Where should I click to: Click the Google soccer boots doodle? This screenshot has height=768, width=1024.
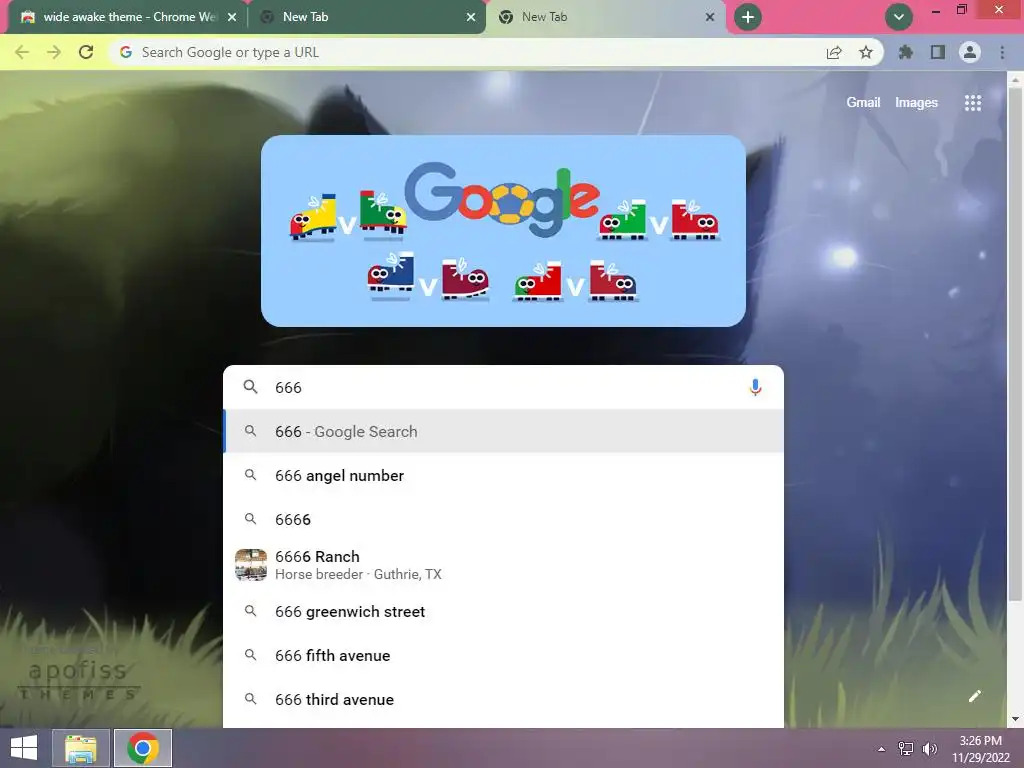pos(504,231)
